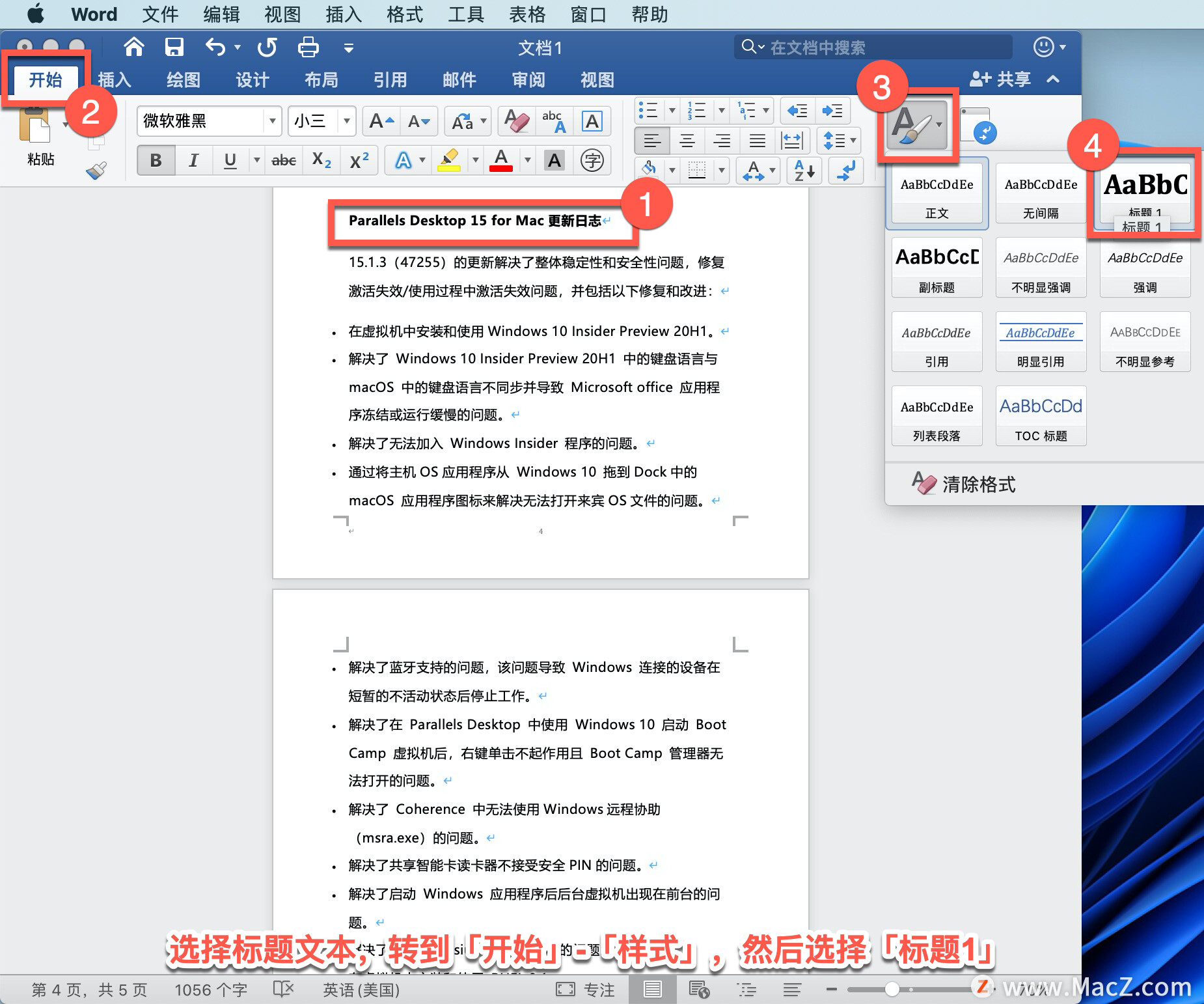The width and height of the screenshot is (1204, 1004).
Task: Align text to the right
Action: click(x=721, y=141)
